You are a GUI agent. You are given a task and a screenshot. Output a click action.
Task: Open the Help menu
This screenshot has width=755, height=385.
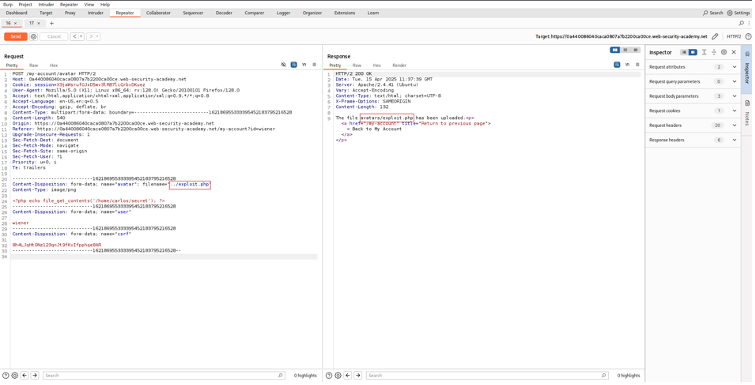coord(105,4)
